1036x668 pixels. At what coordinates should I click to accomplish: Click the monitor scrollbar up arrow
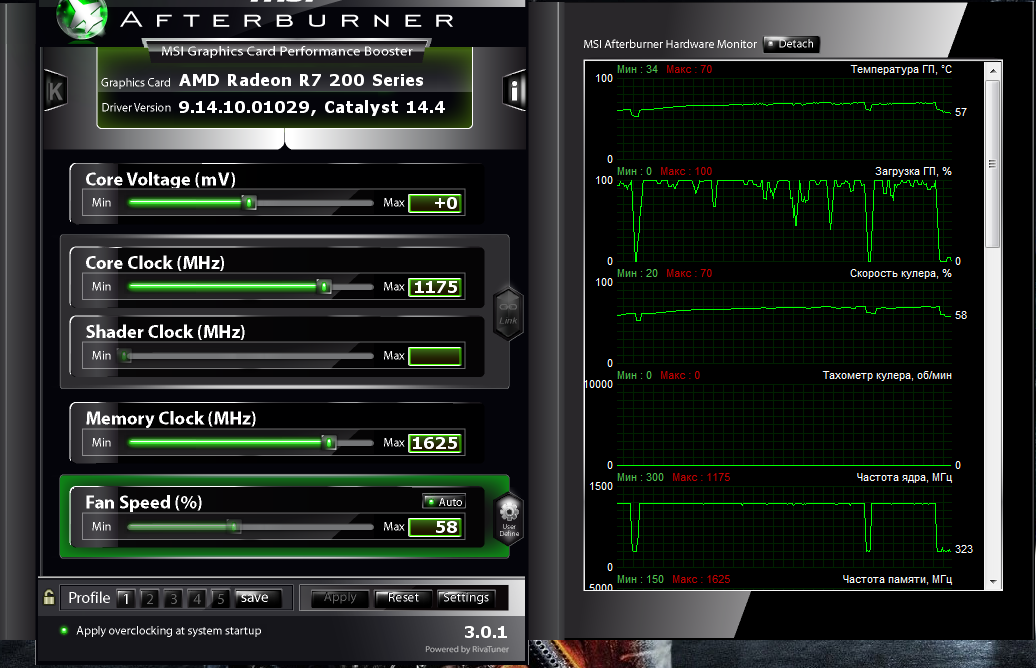(992, 69)
